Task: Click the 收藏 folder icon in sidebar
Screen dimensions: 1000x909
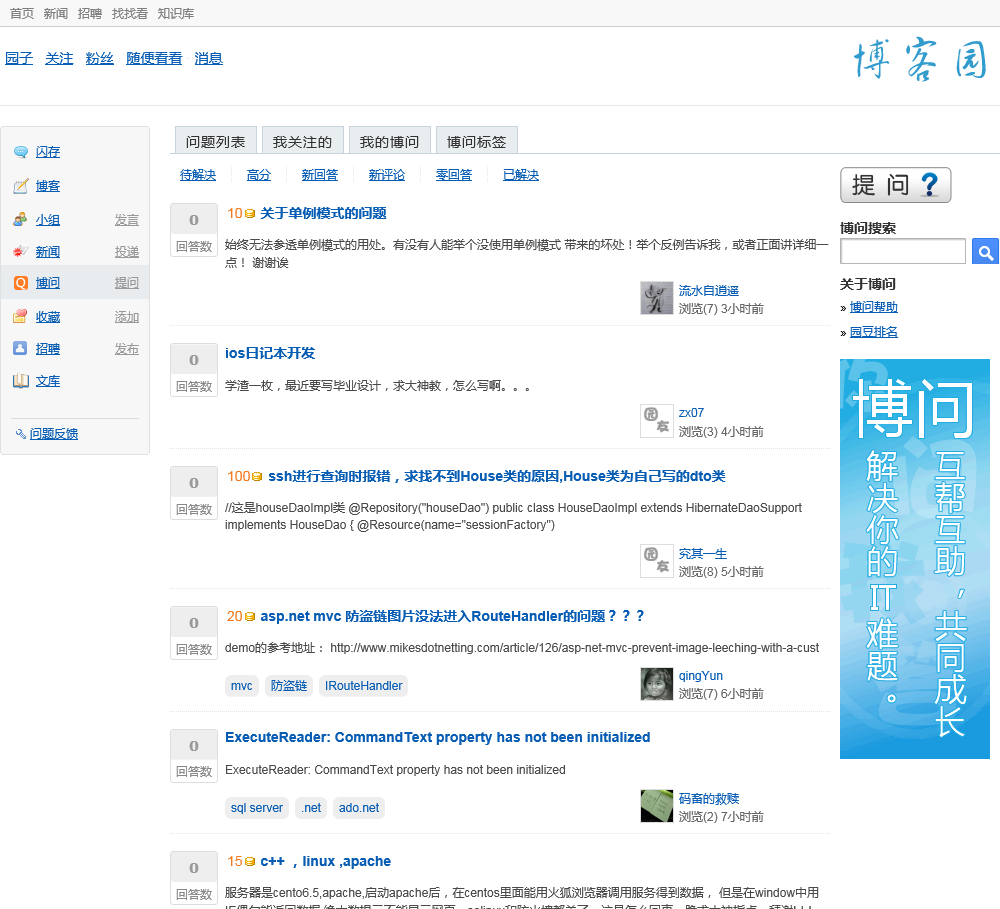Action: pos(20,317)
